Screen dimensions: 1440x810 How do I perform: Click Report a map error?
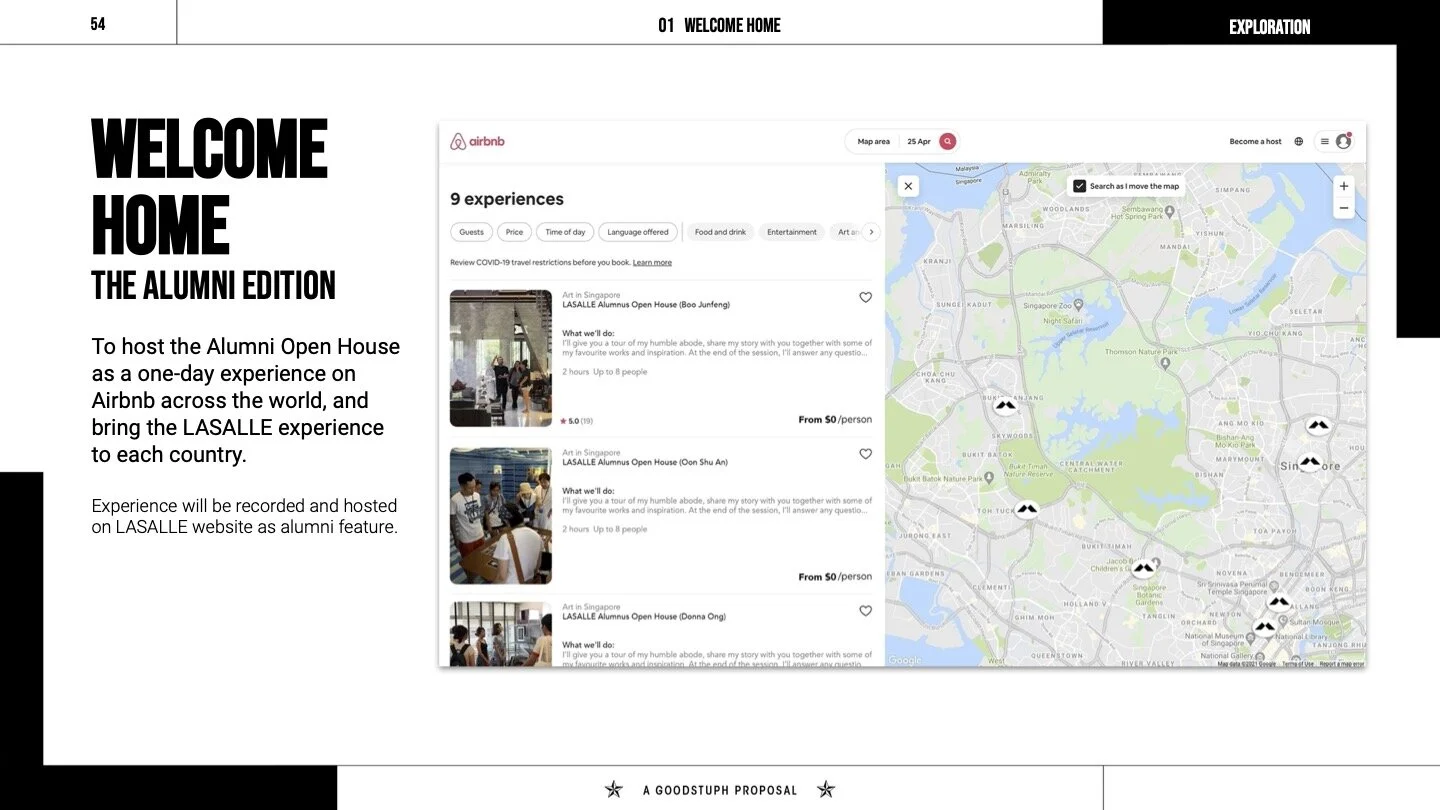(1341, 664)
